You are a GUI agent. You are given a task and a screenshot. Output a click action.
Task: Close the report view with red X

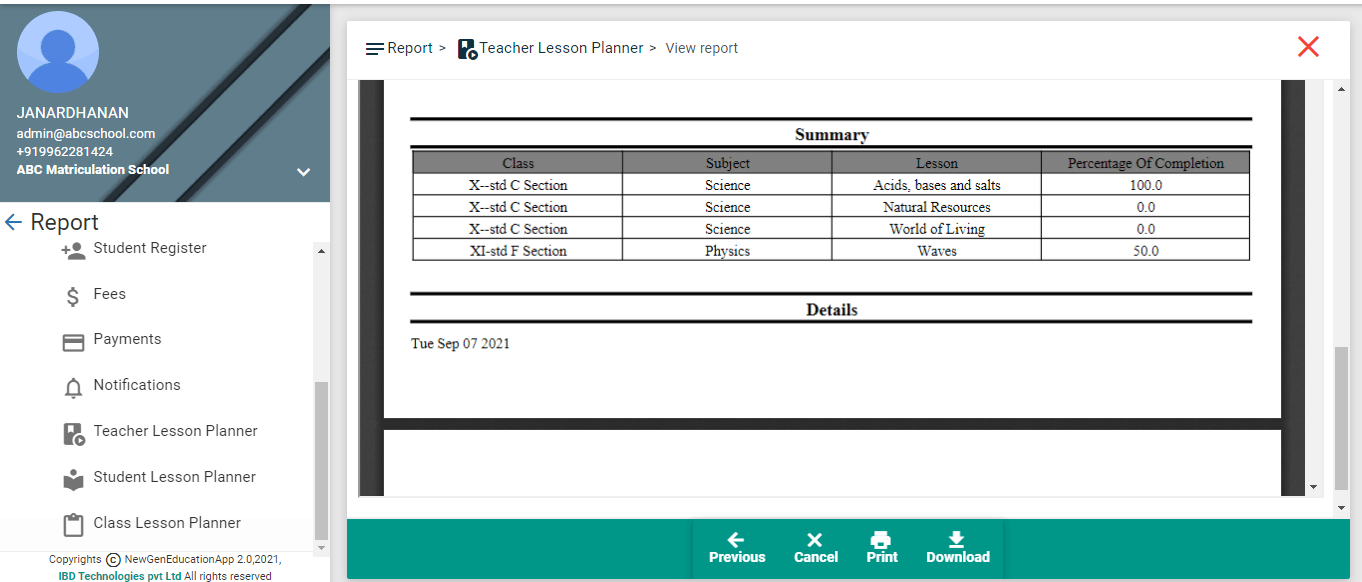[x=1308, y=46]
